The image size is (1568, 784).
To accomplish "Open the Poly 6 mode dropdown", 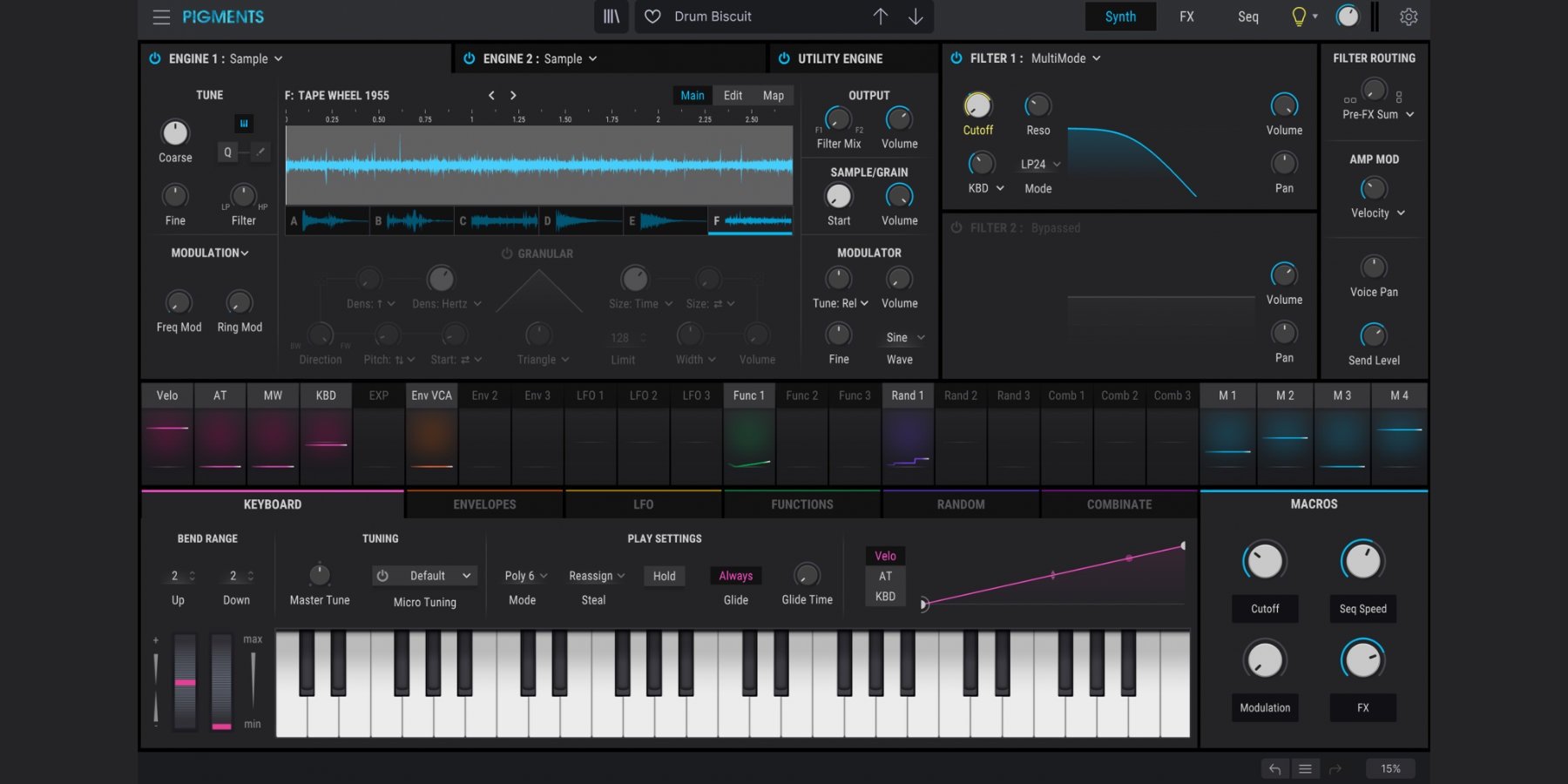I will [x=525, y=576].
